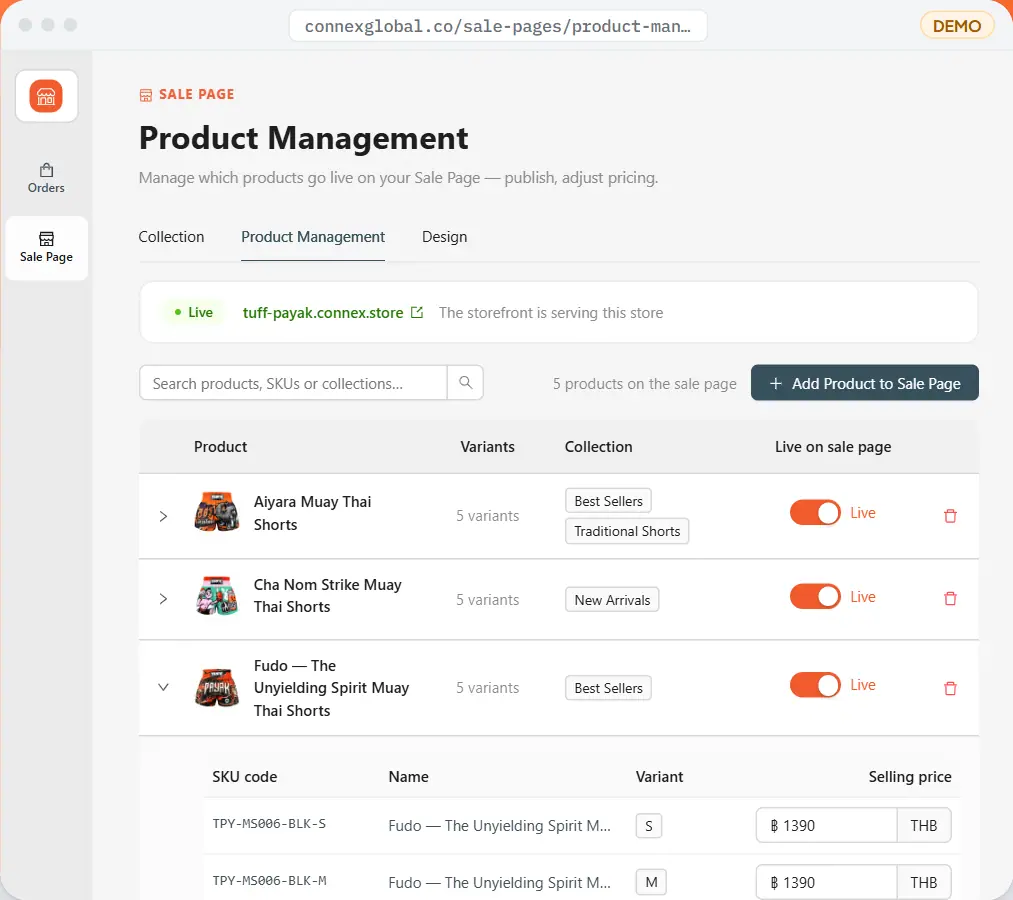Expand the Cha Nom Strike Muay Thai Shorts row
1013x900 pixels.
pos(163,599)
